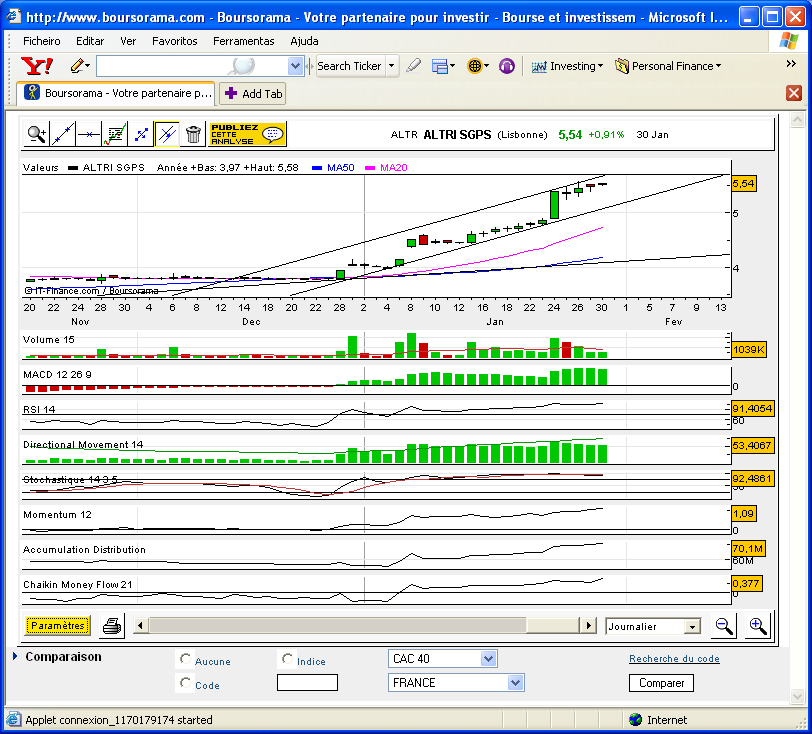The image size is (812, 734).
Task: Click the MA50 blue legend swatch
Action: [317, 168]
